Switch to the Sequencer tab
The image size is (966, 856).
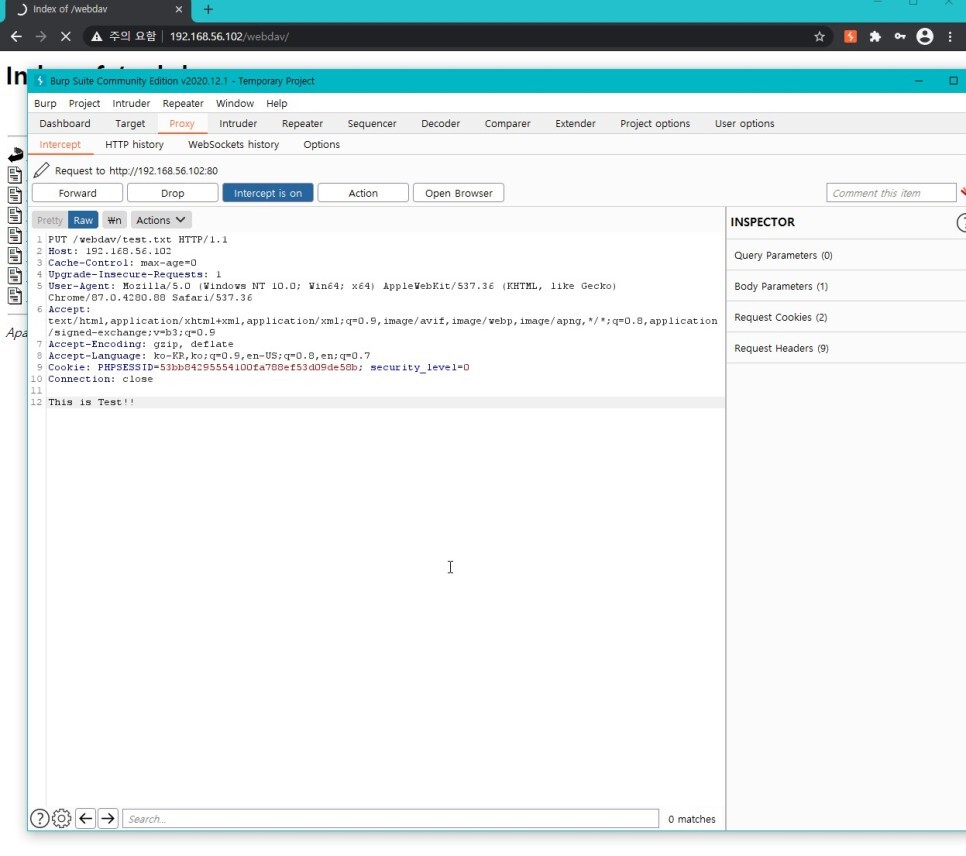point(371,123)
